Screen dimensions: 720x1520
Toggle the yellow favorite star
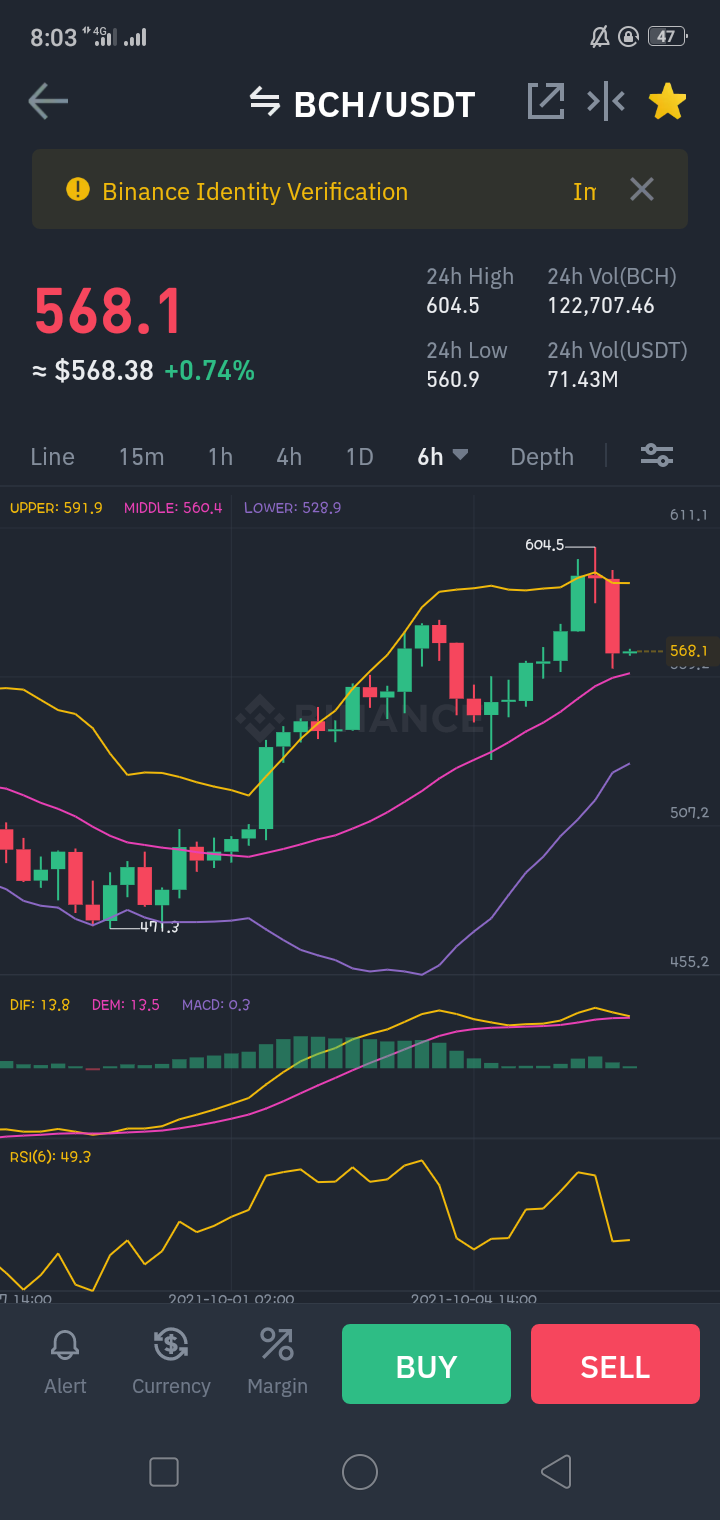[x=667, y=101]
